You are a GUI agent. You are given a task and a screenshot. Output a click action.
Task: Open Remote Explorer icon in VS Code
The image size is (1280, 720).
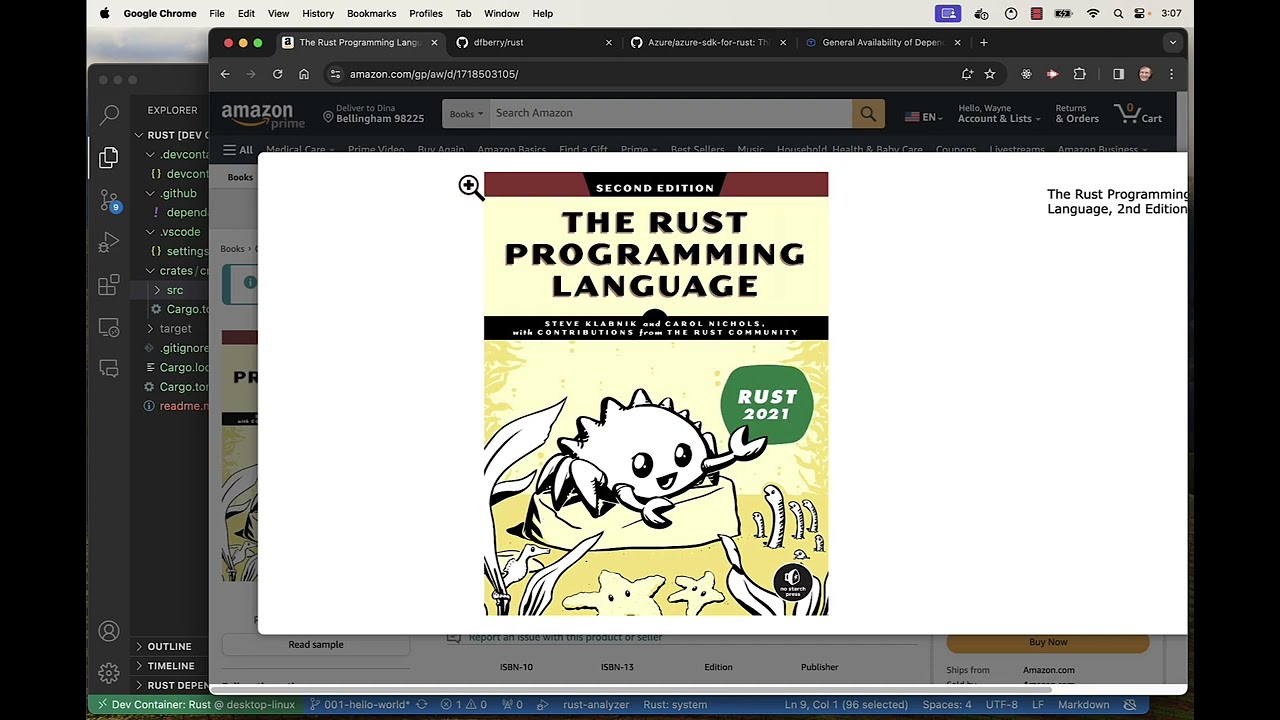(109, 327)
